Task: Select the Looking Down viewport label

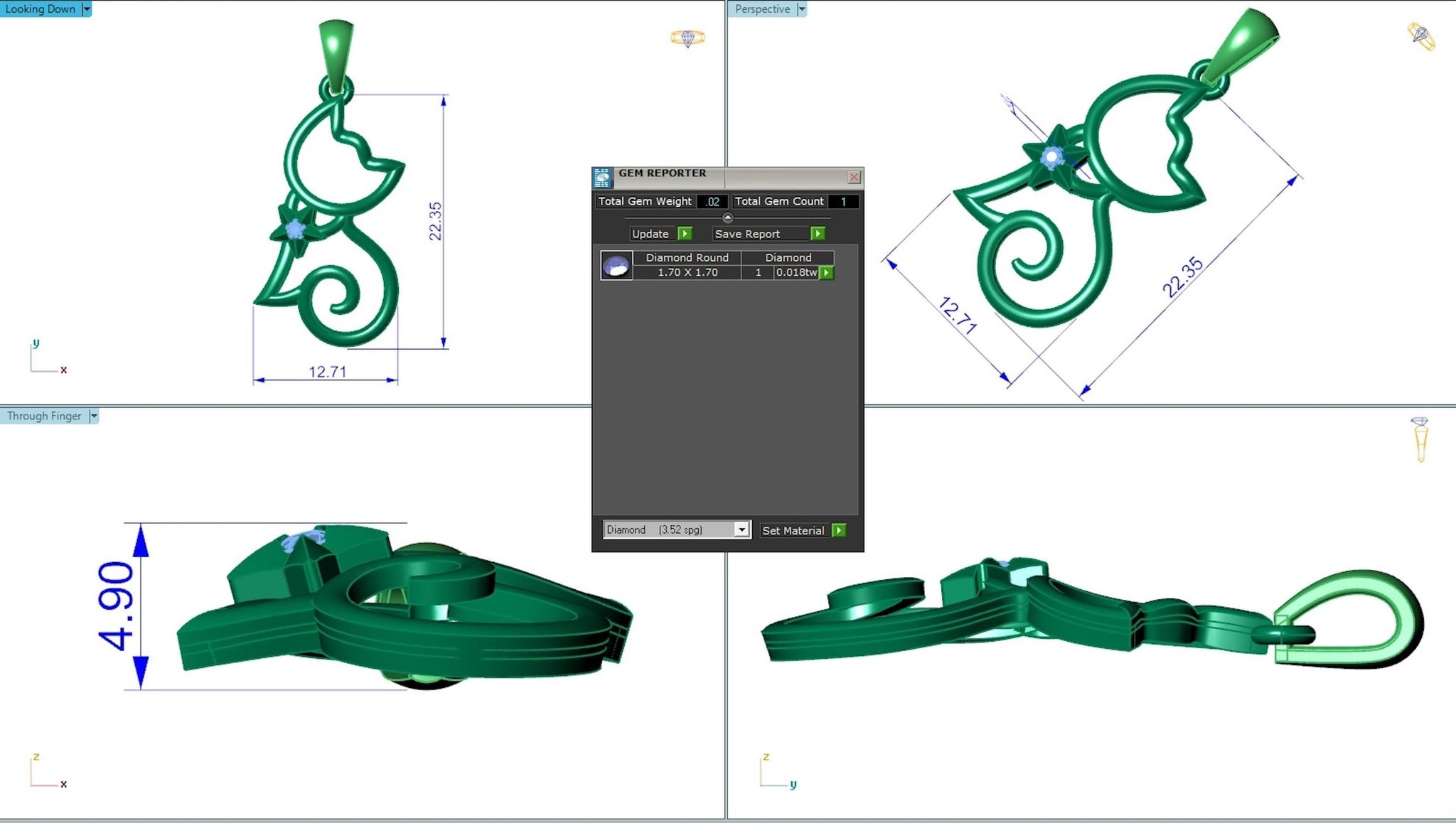Action: point(41,9)
